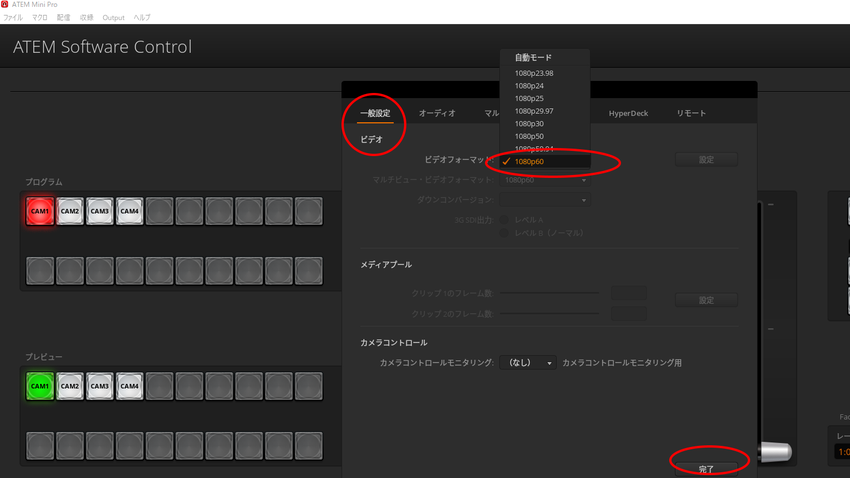This screenshot has height=478, width=850.
Task: Select CAM1 in the Program row
Action: pos(40,211)
